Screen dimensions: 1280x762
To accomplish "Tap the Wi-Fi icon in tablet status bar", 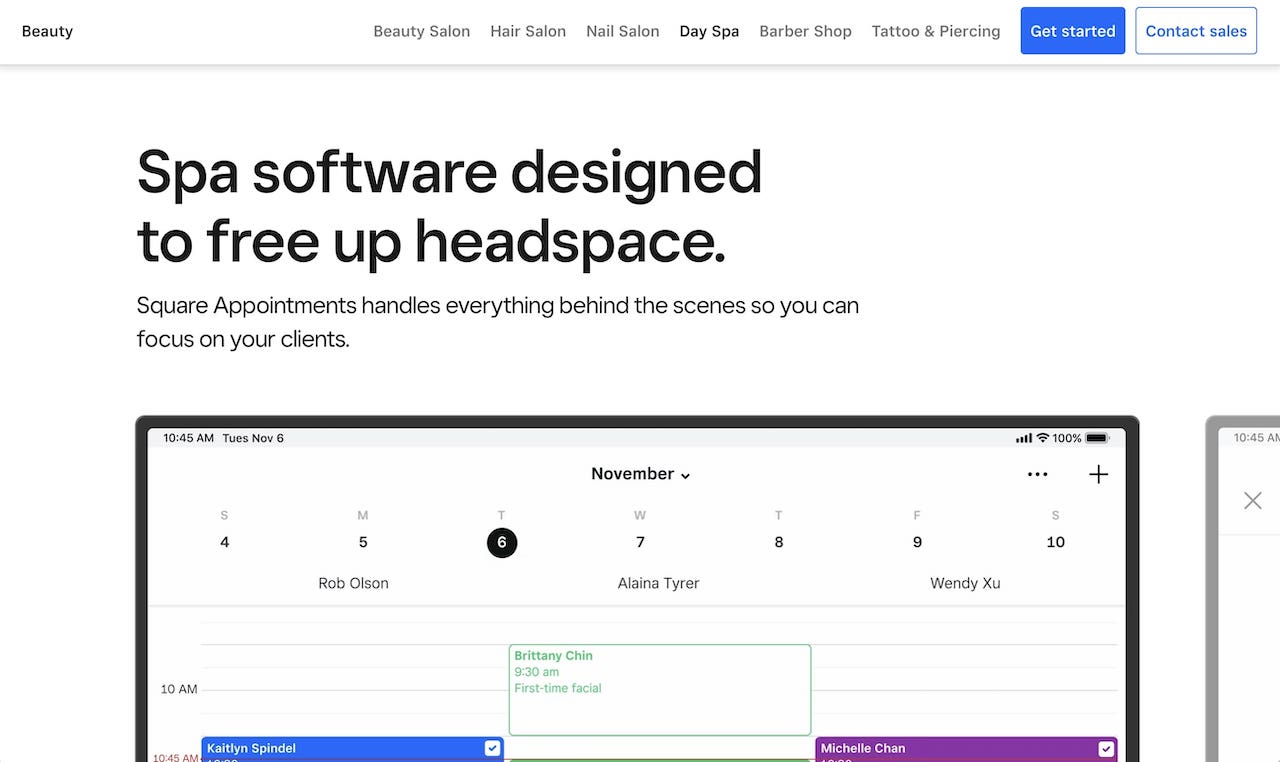I will click(x=1042, y=438).
